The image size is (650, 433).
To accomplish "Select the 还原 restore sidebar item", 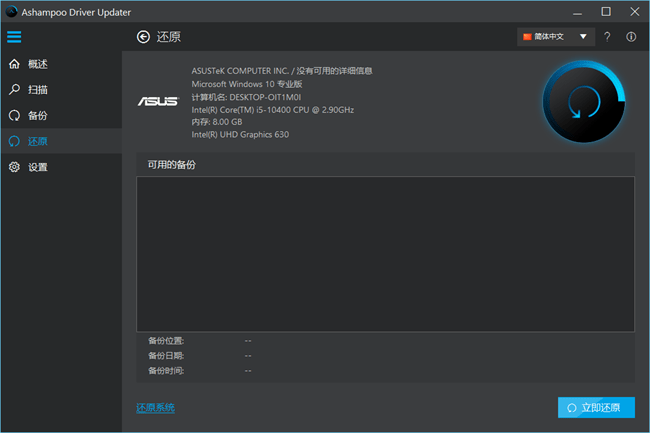I will point(37,141).
